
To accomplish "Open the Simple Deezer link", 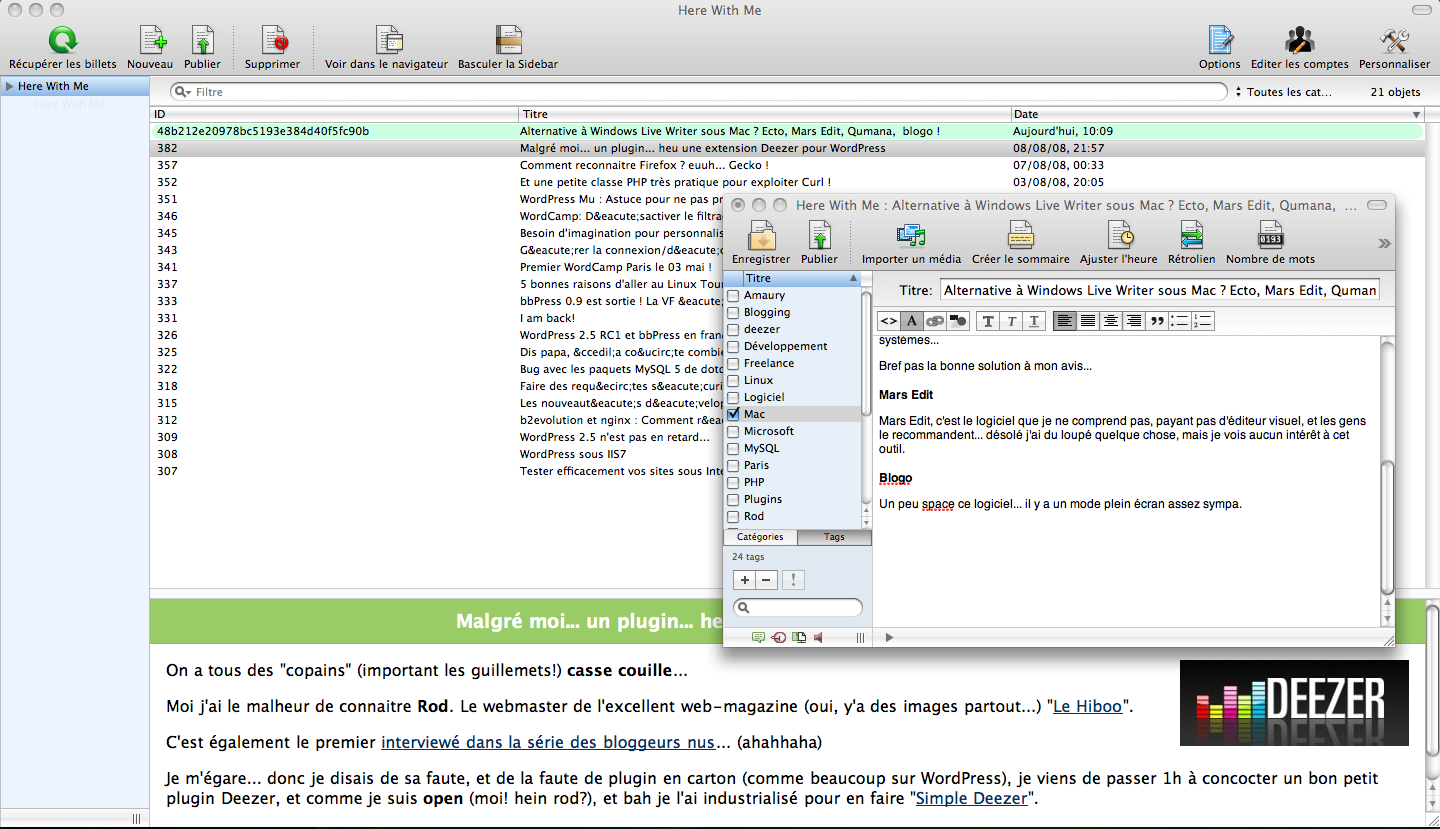I will pyautogui.click(x=971, y=798).
